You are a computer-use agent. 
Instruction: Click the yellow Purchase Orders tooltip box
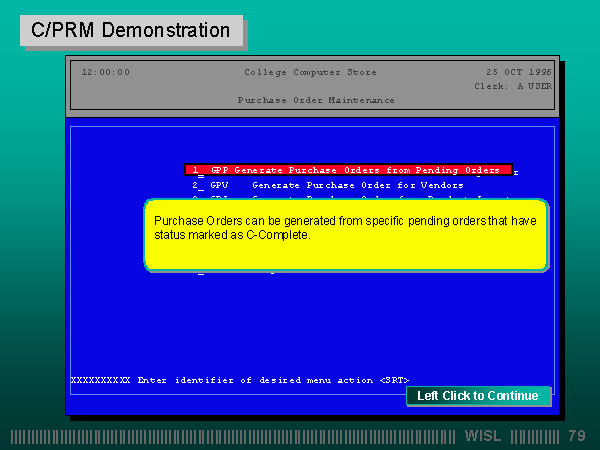[346, 235]
